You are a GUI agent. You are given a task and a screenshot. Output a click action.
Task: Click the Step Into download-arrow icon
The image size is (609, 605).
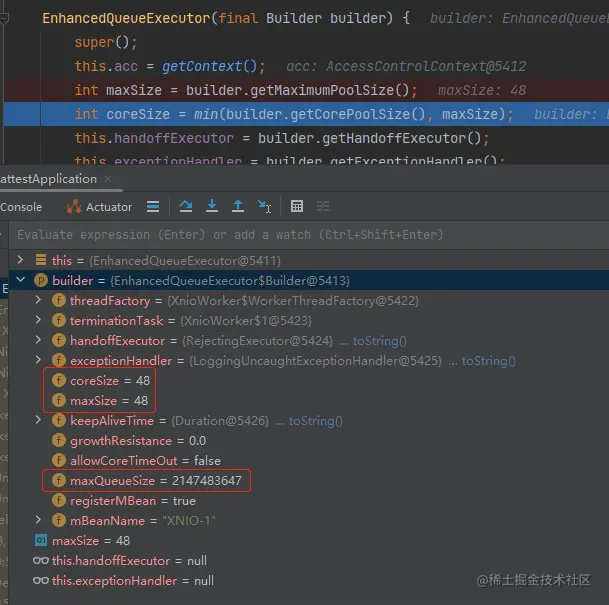[x=212, y=206]
